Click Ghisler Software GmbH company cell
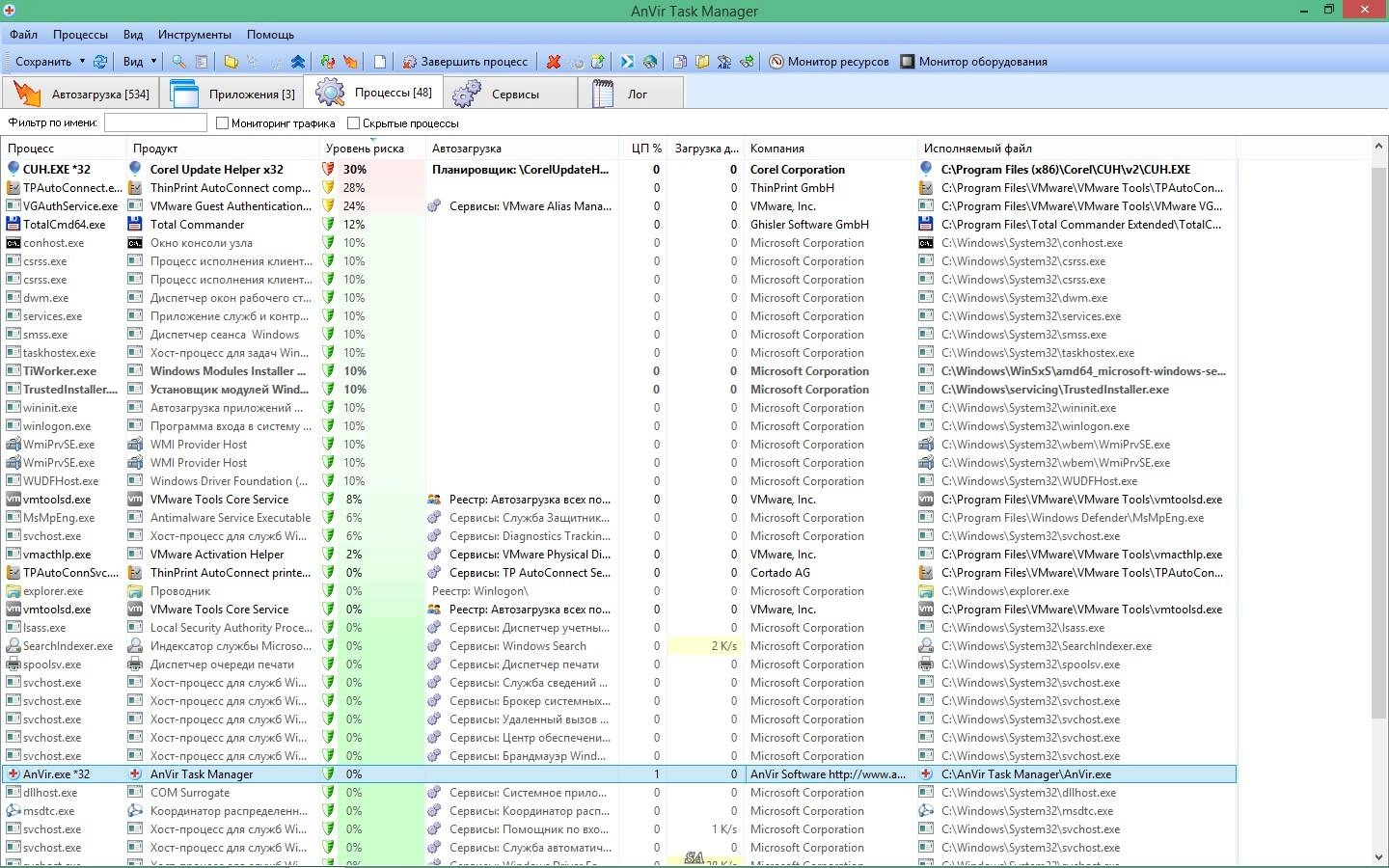This screenshot has height=868, width=1389. pyautogui.click(x=809, y=225)
